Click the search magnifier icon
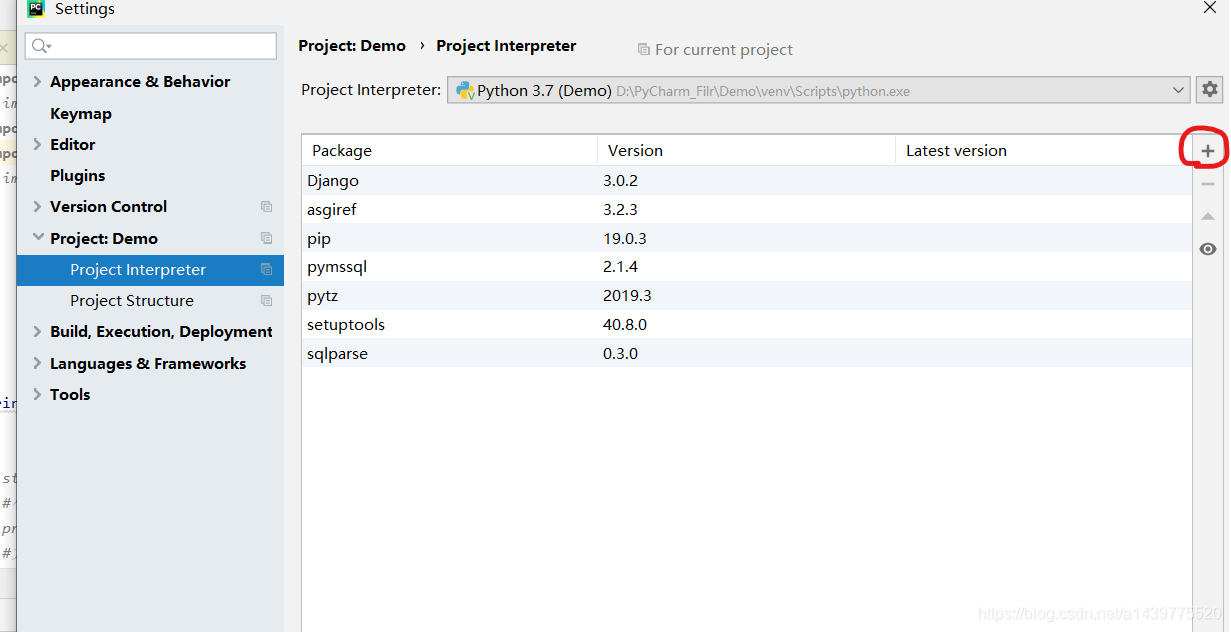Image resolution: width=1231 pixels, height=632 pixels. pos(40,46)
